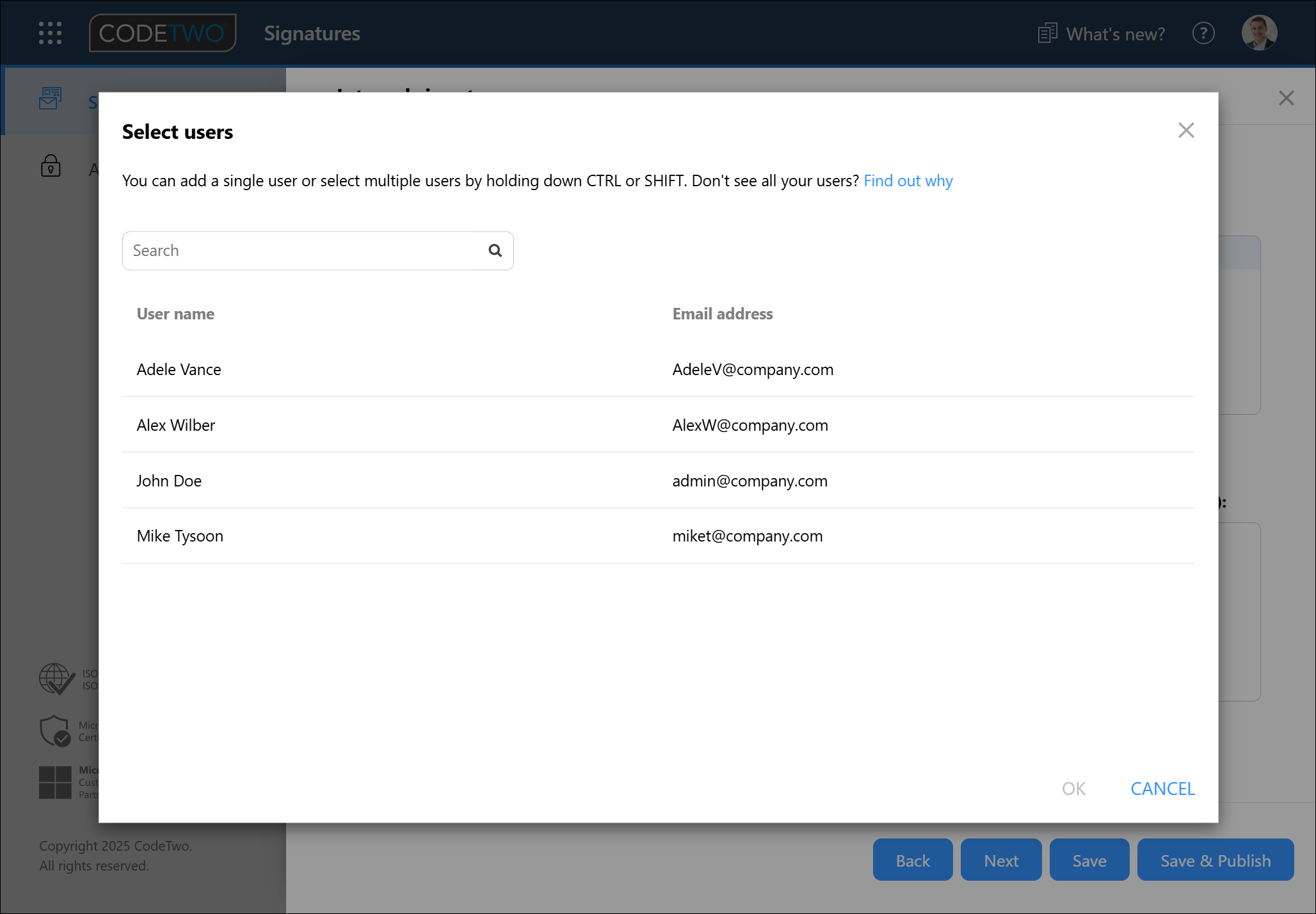Open the app launcher grid icon
This screenshot has width=1316, height=914.
[x=50, y=33]
